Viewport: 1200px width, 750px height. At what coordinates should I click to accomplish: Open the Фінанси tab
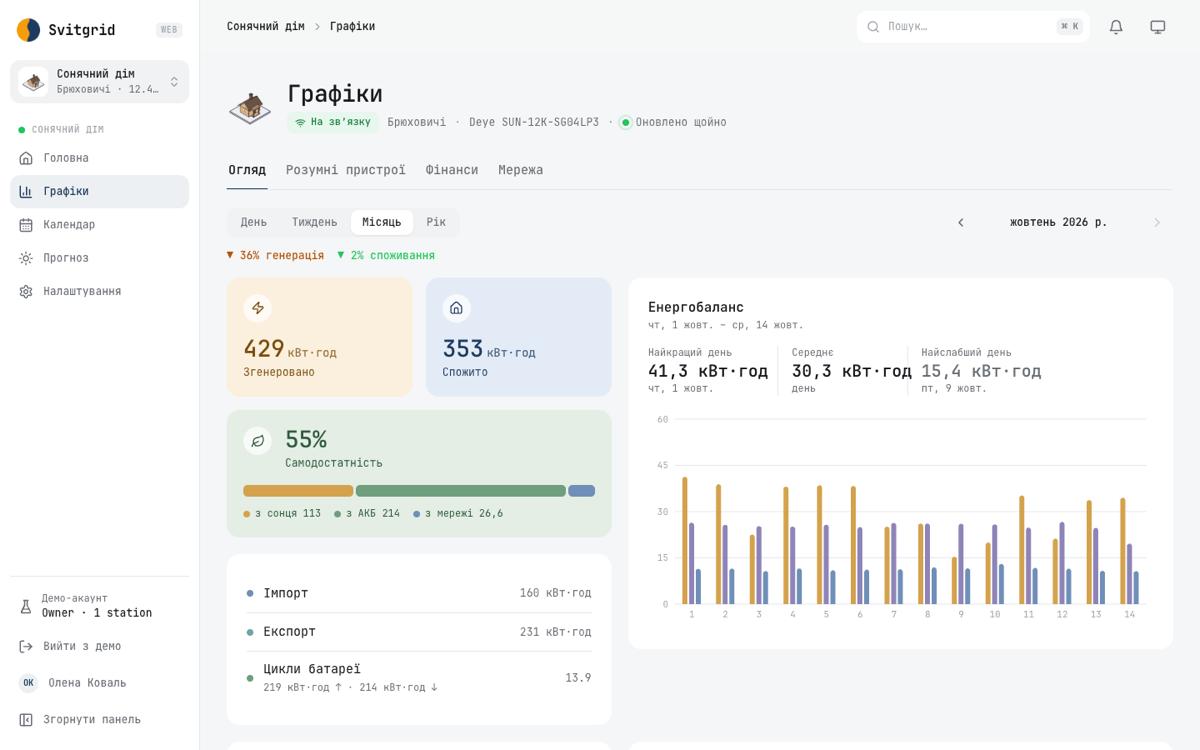[452, 170]
